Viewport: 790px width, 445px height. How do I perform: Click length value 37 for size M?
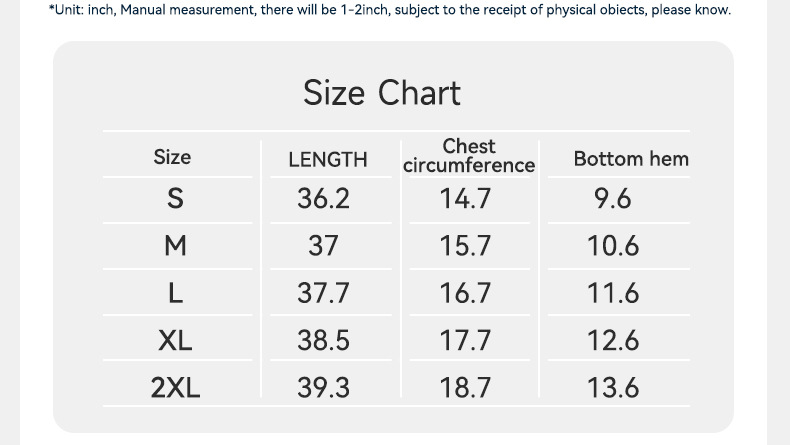[323, 246]
